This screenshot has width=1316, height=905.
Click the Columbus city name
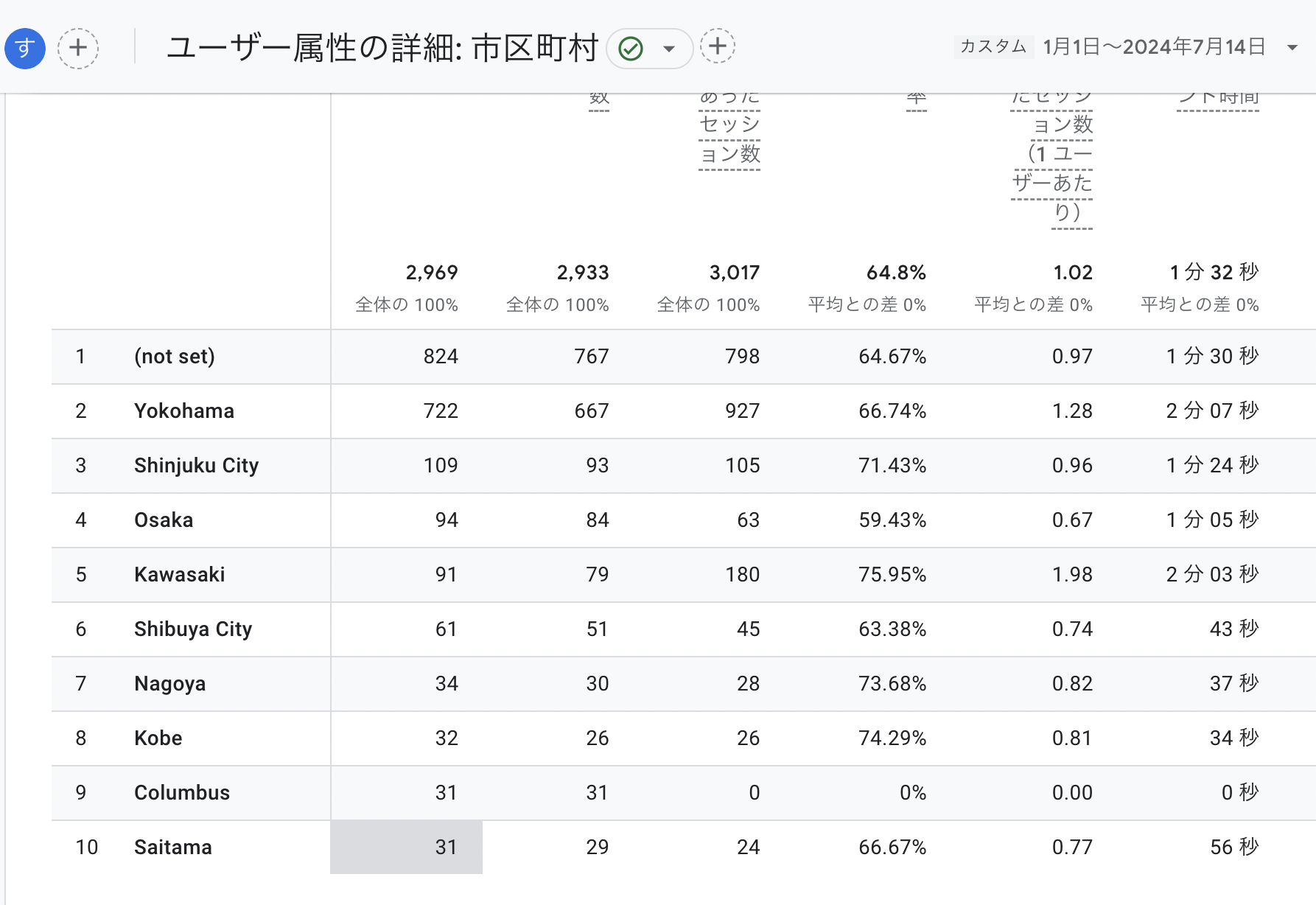[182, 793]
